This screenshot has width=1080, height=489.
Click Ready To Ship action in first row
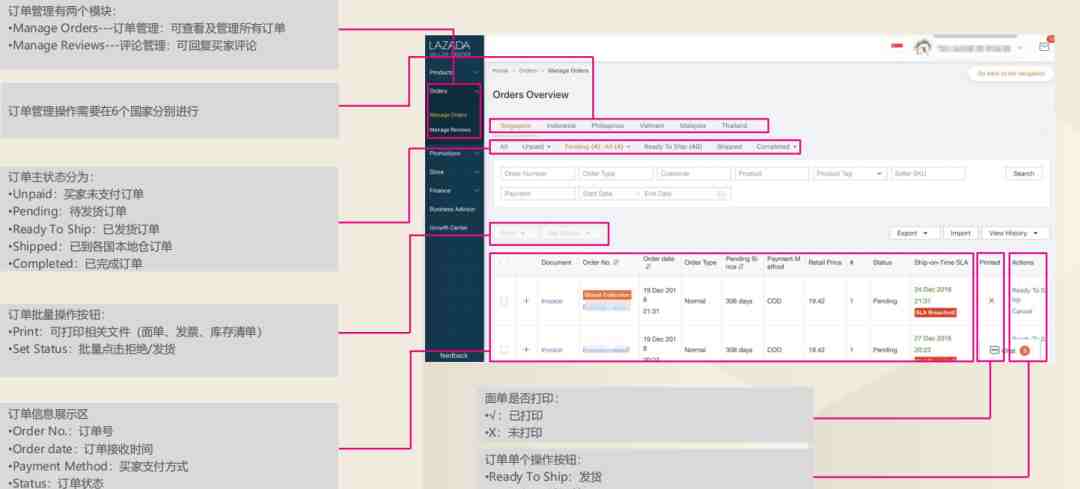1029,295
